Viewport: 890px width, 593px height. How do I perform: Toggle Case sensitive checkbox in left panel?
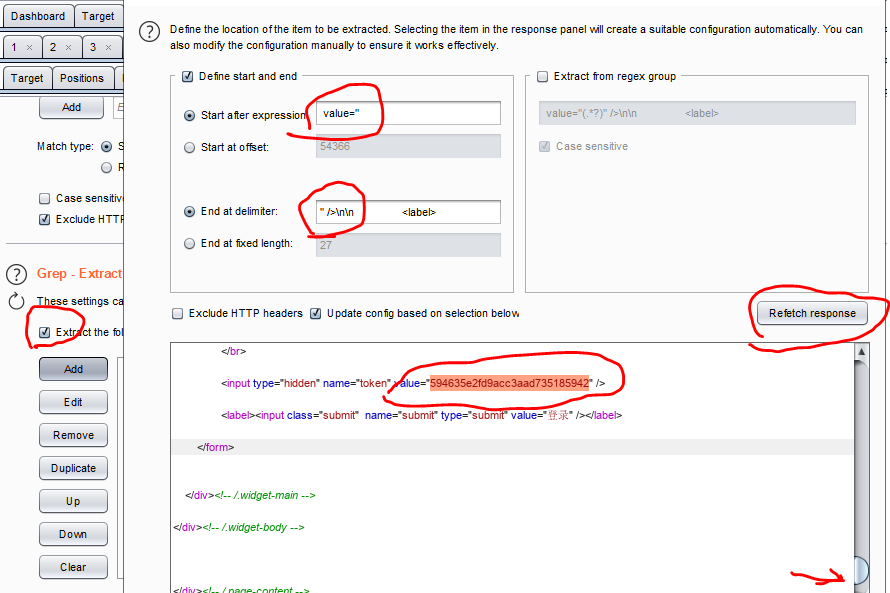44,198
